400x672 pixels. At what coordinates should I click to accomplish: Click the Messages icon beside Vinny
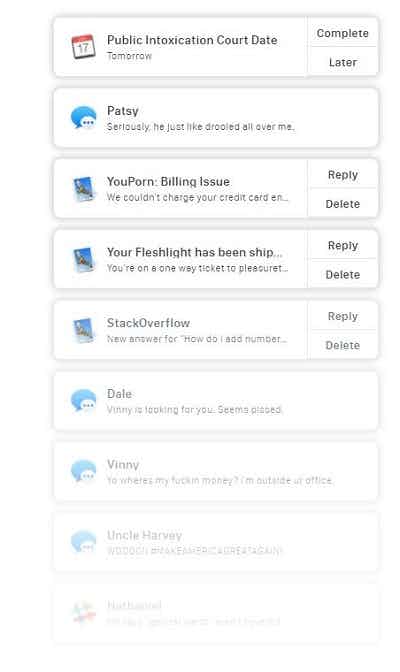tap(83, 471)
